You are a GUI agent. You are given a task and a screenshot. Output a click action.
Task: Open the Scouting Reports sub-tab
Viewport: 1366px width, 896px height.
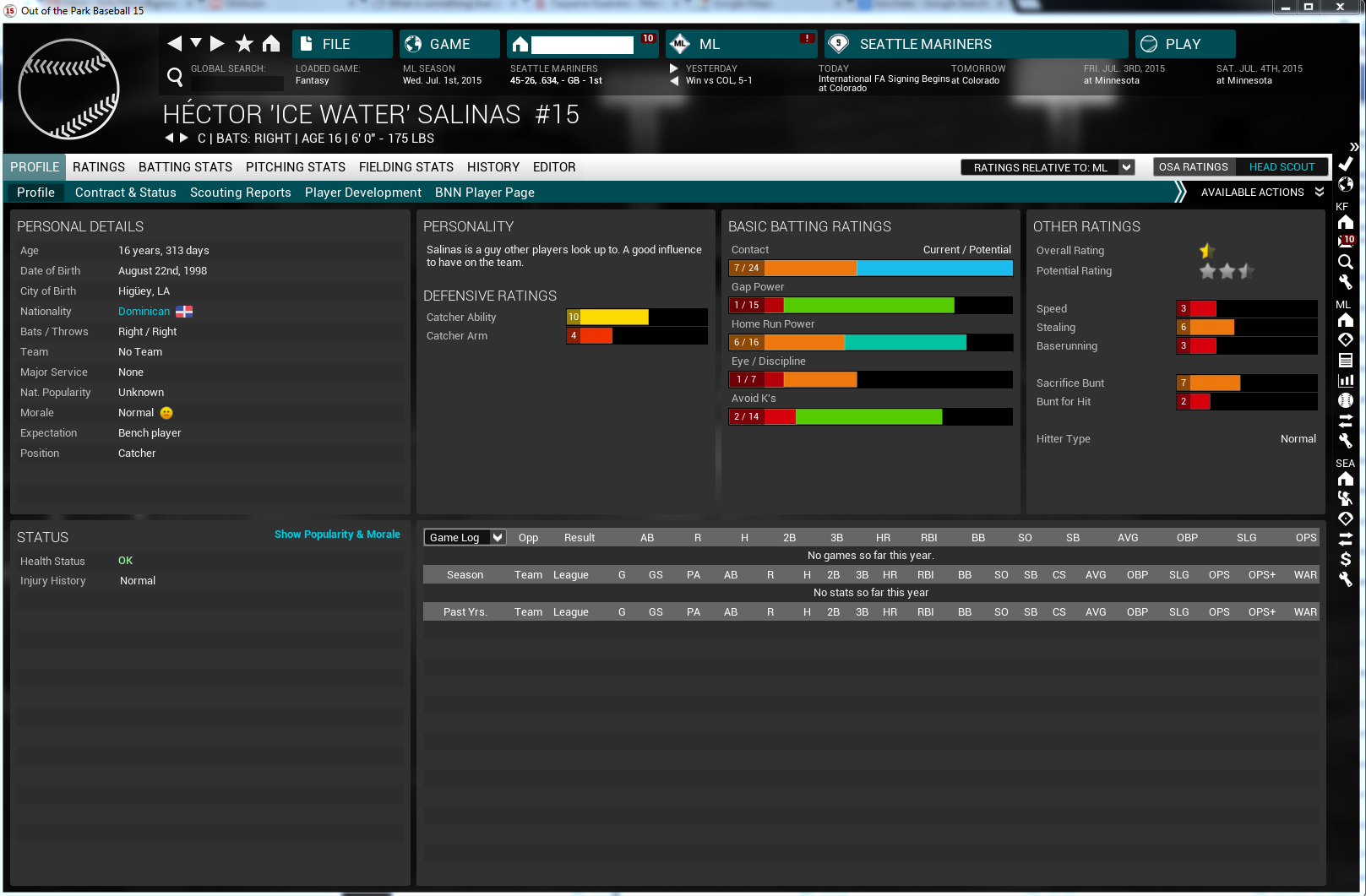coord(240,193)
